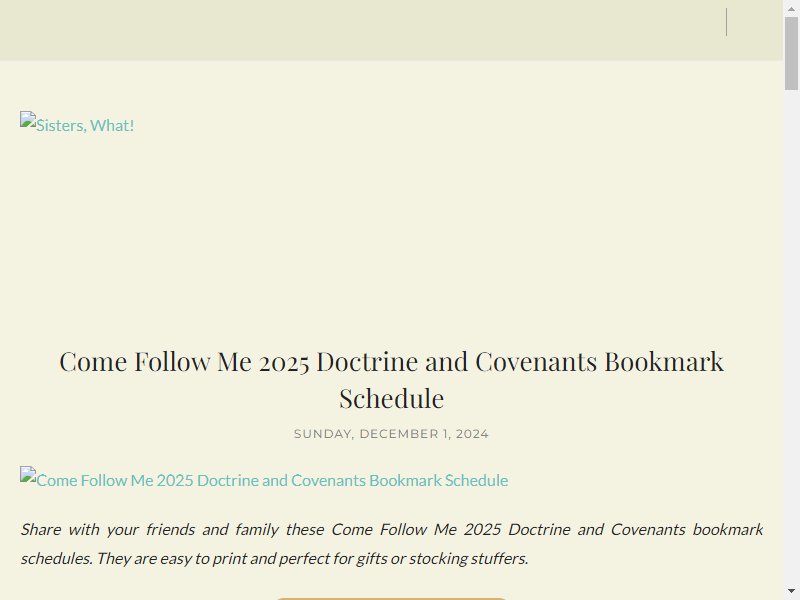Image resolution: width=800 pixels, height=600 pixels.
Task: Click the header area right of the divider
Action: pyautogui.click(x=755, y=30)
